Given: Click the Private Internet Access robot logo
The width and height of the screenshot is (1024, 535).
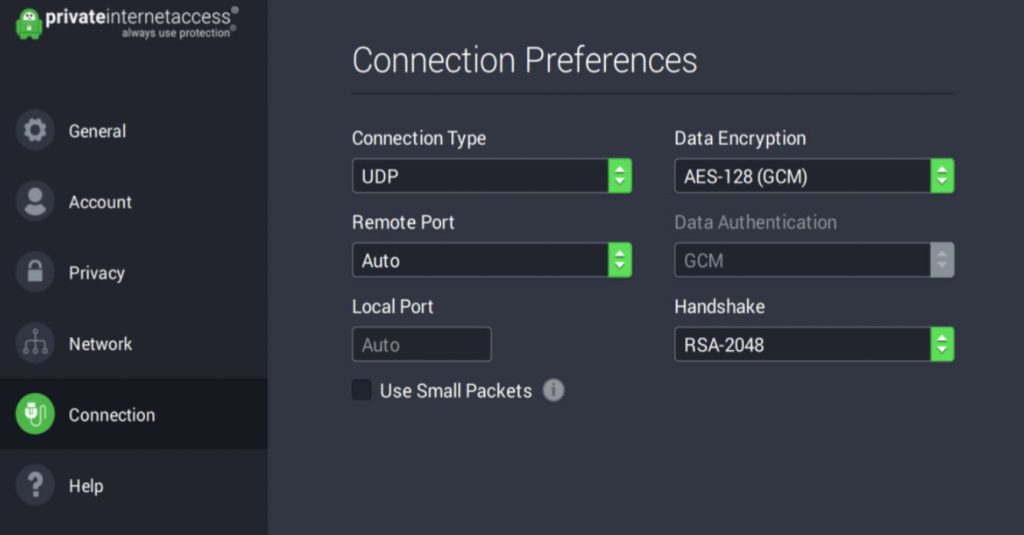Looking at the screenshot, I should pos(29,24).
